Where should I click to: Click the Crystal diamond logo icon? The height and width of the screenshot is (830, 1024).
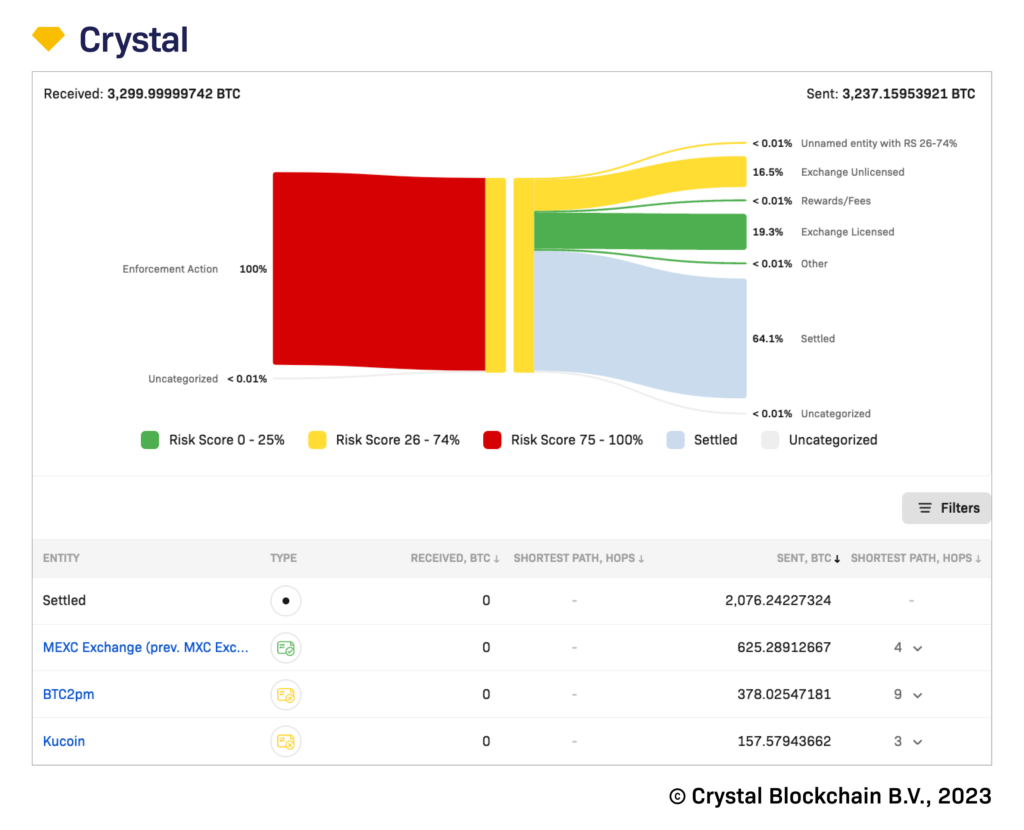(x=48, y=39)
